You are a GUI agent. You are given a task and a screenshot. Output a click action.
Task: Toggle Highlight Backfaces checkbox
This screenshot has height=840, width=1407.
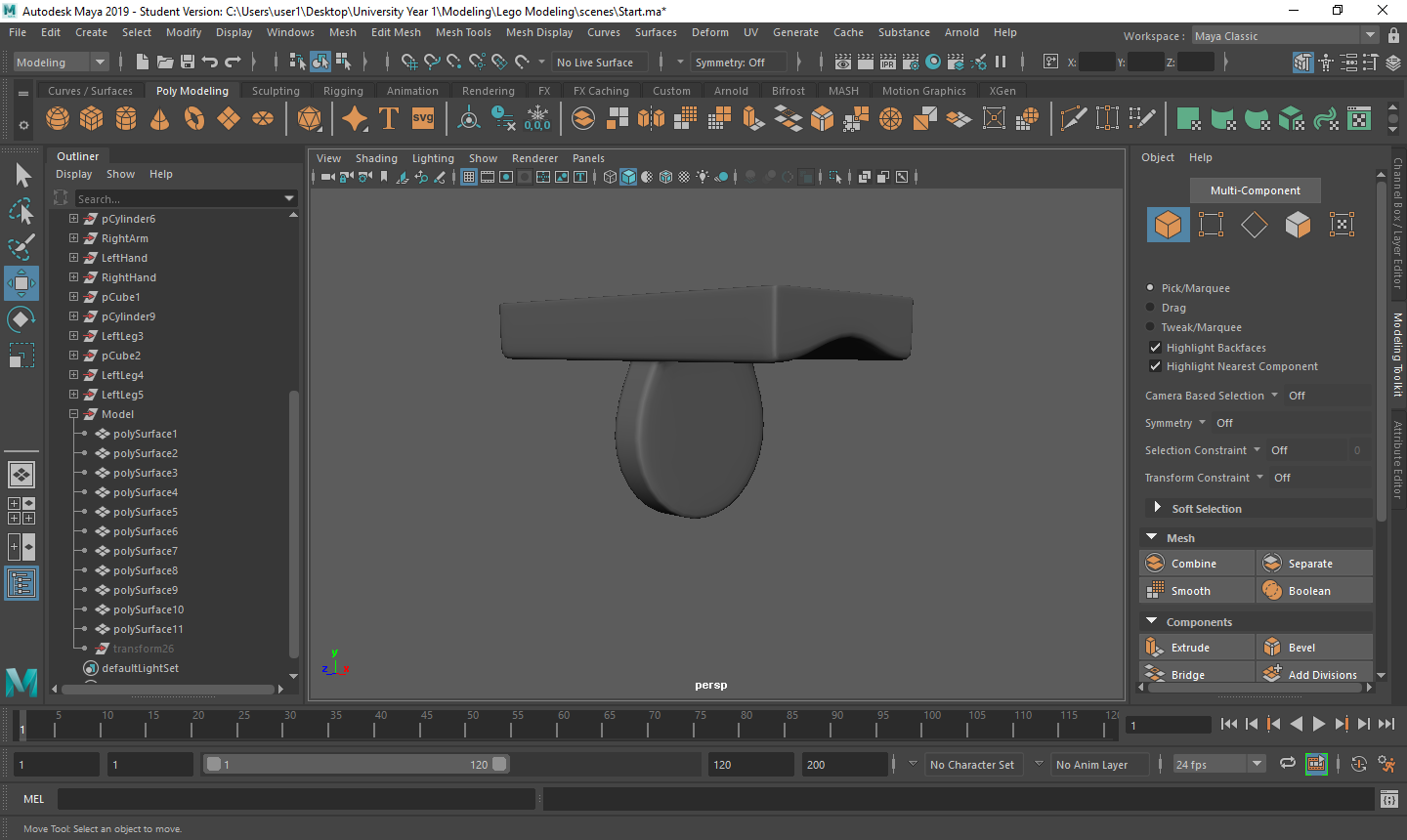pos(1155,348)
